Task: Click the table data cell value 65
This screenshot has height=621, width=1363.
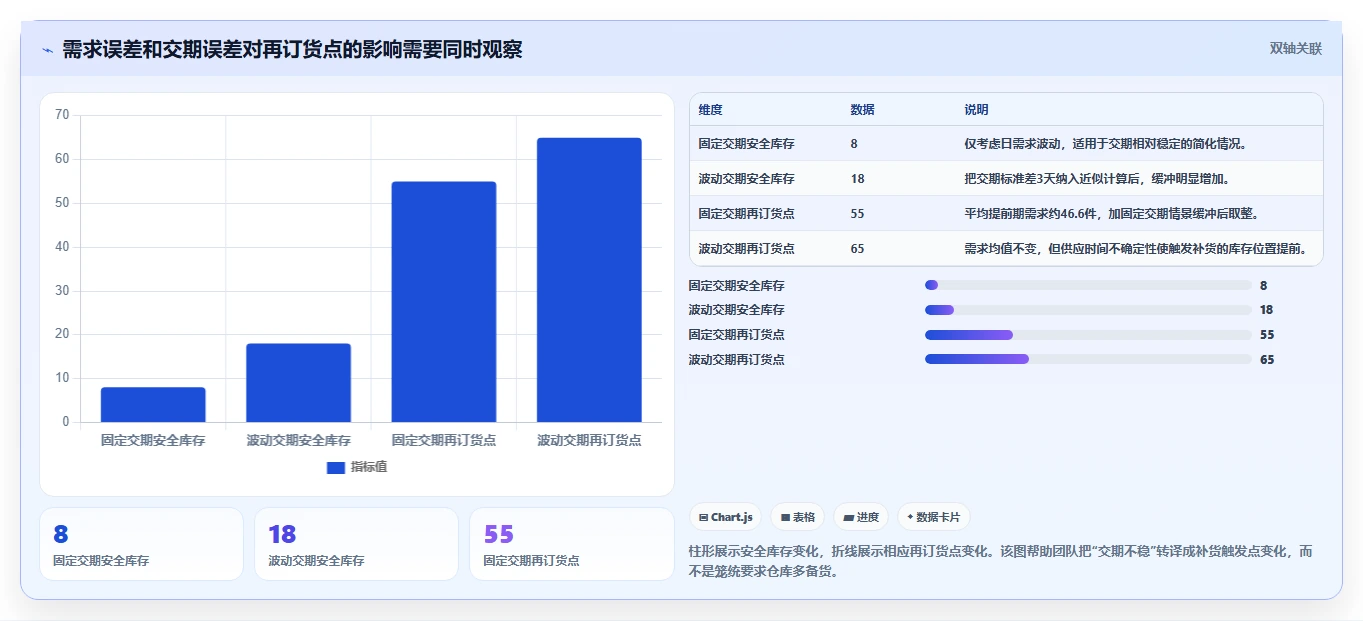Action: [857, 249]
